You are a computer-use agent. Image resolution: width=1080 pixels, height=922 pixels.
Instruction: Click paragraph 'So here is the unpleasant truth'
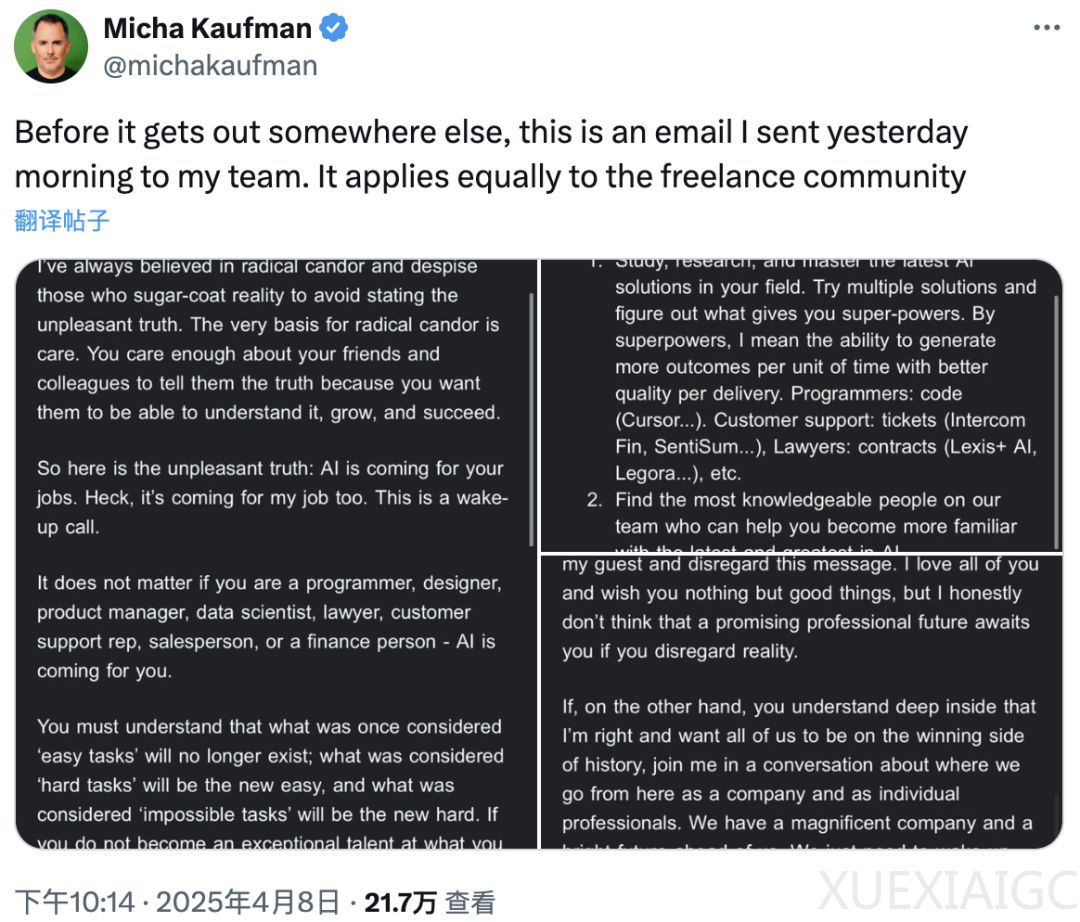pos(273,498)
